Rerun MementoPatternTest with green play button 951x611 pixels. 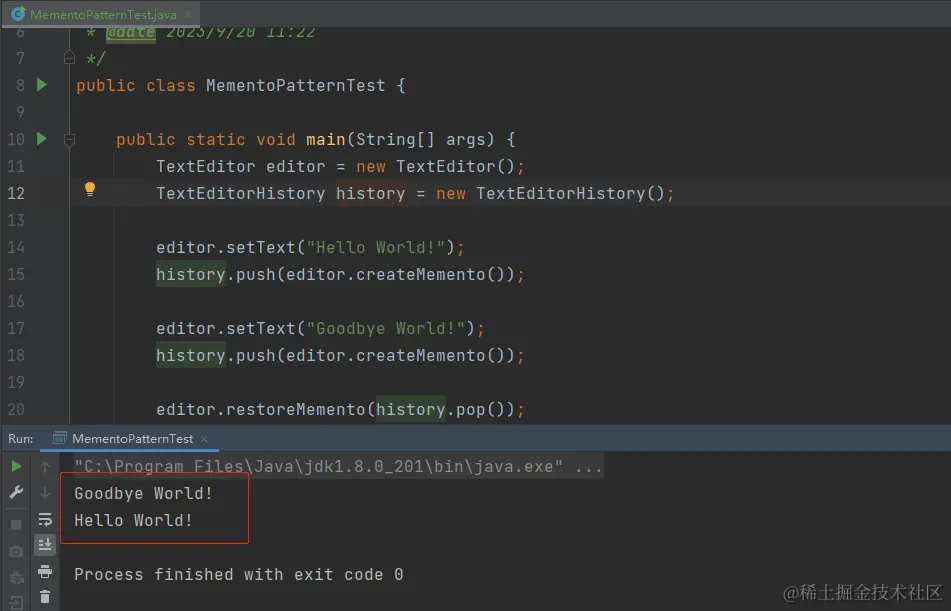pos(16,466)
